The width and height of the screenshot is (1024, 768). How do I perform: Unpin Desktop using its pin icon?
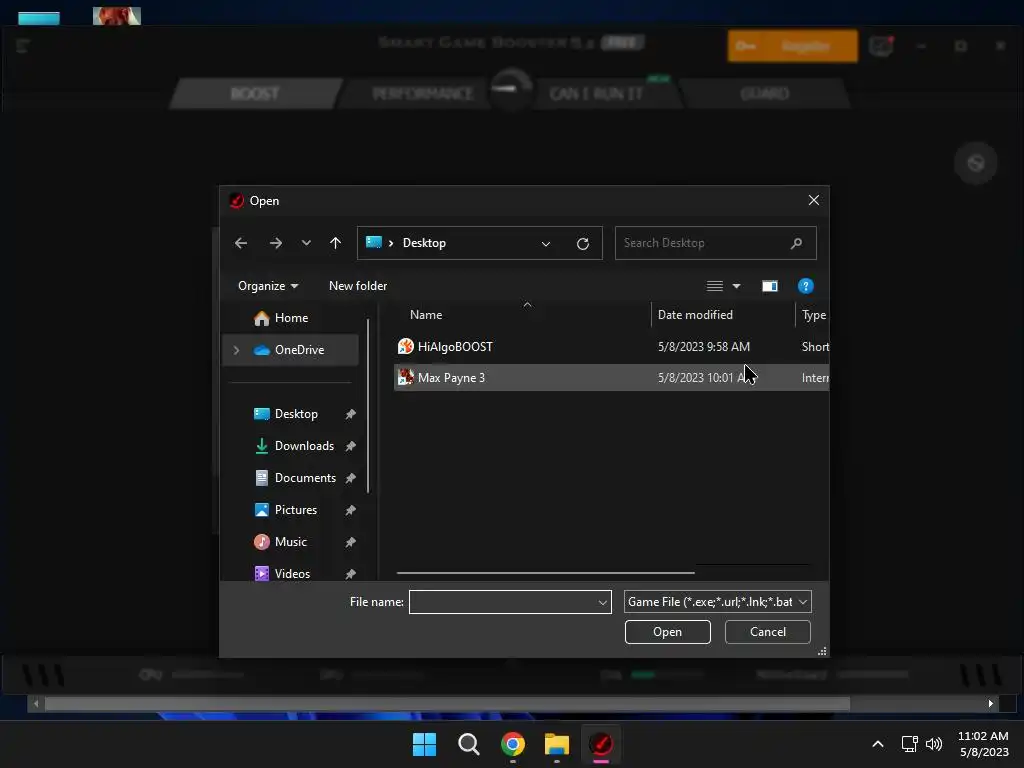pos(351,414)
